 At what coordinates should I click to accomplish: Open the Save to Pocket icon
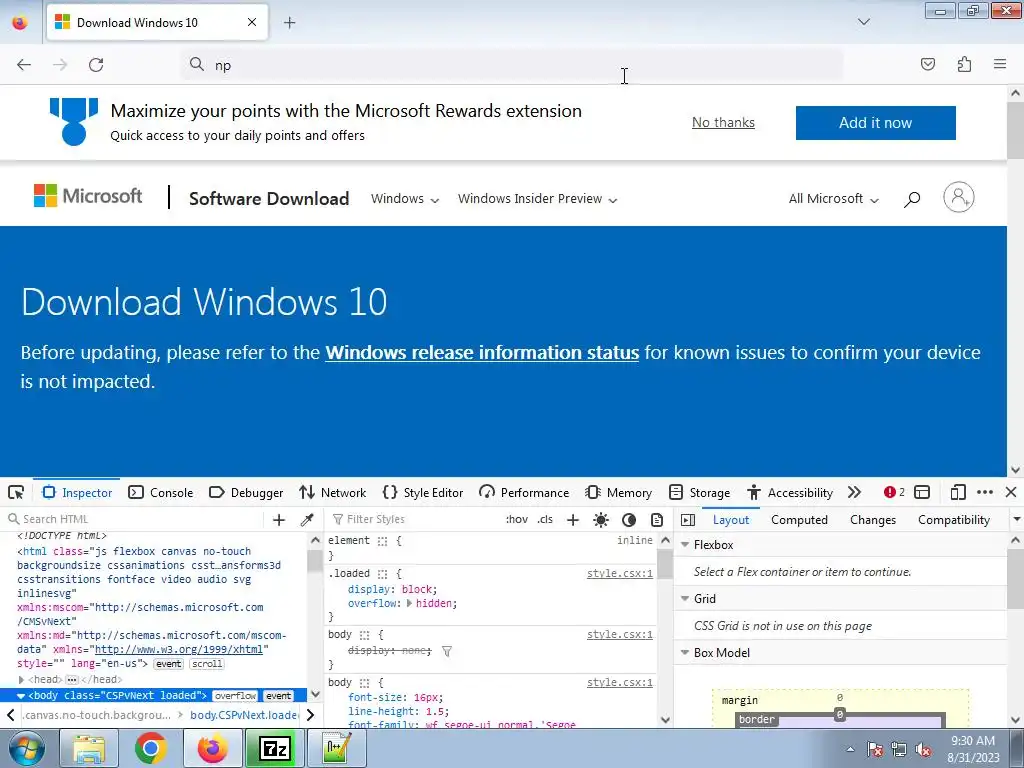(x=927, y=64)
